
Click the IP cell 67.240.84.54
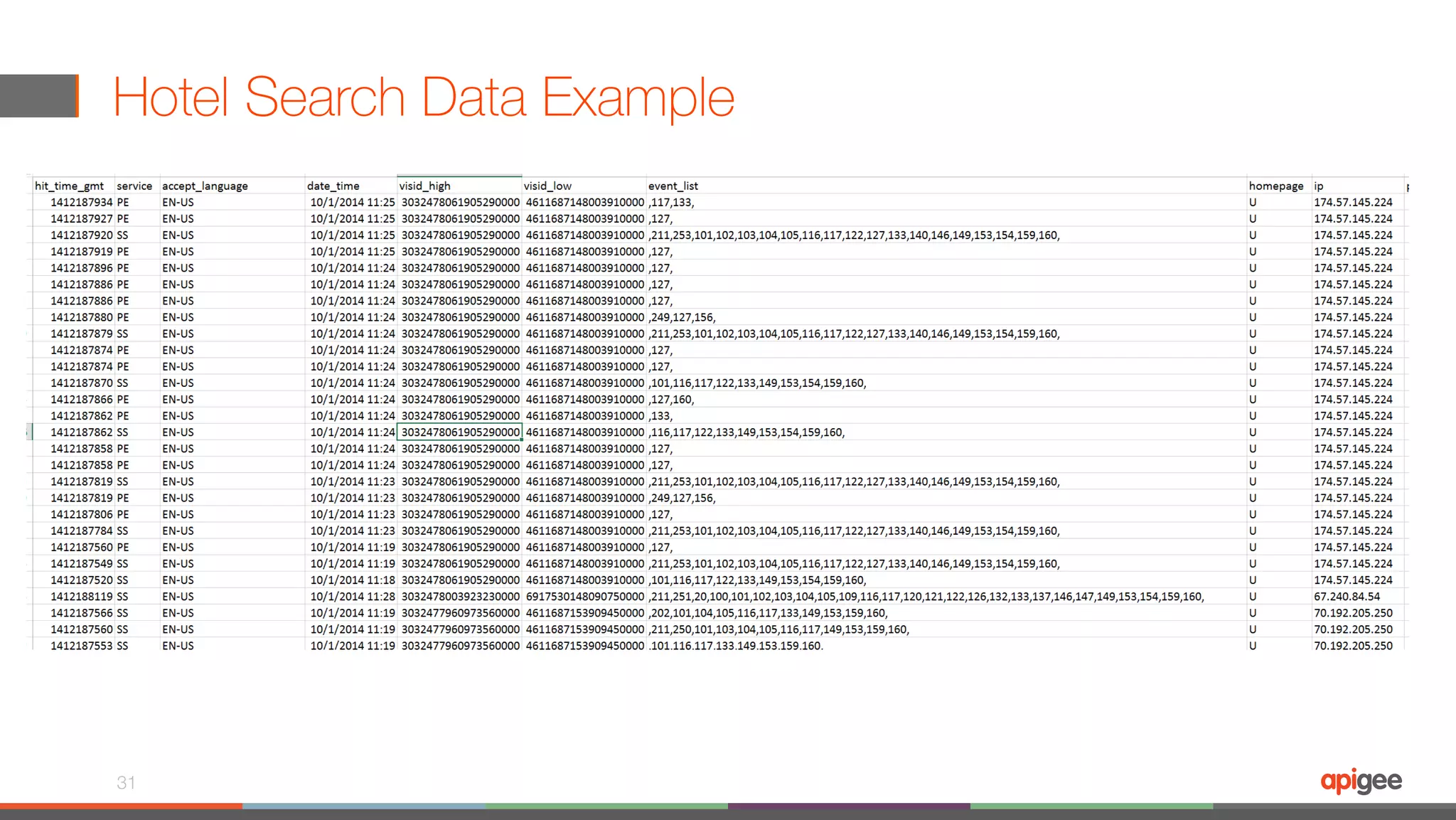pyautogui.click(x=1358, y=596)
